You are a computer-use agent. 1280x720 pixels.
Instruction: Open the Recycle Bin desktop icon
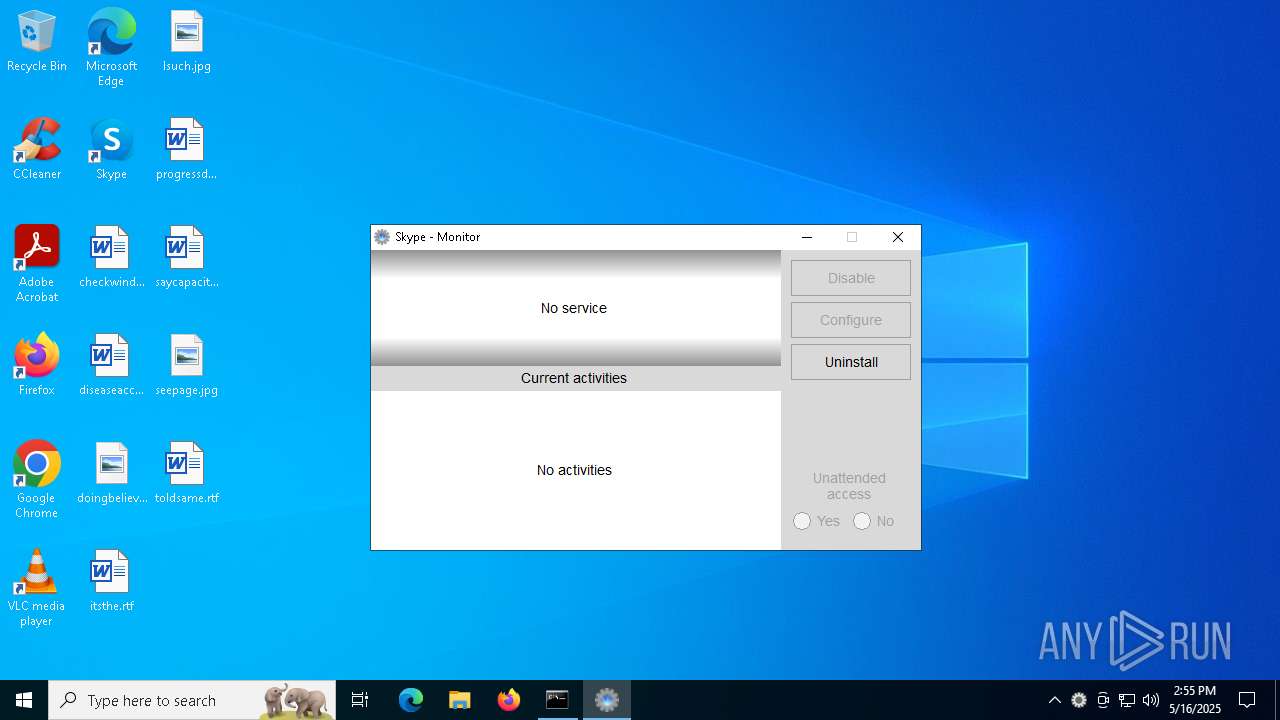[37, 42]
